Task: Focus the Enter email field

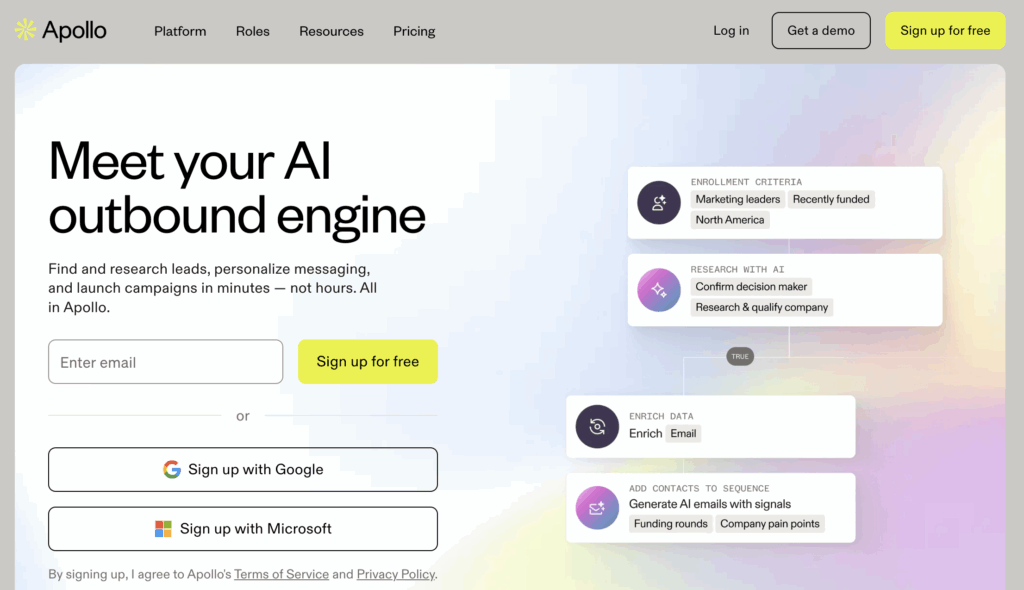Action: pos(165,361)
